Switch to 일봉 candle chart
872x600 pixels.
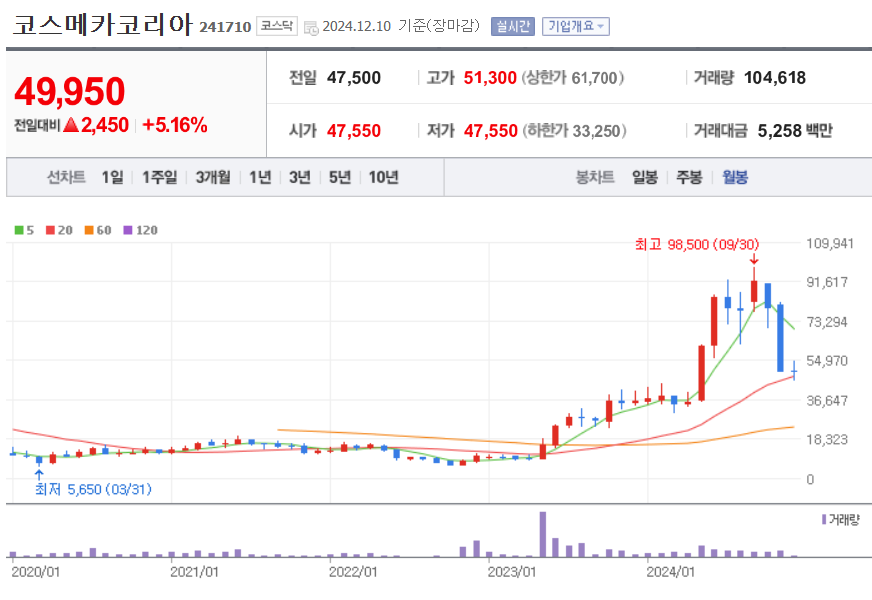point(645,177)
